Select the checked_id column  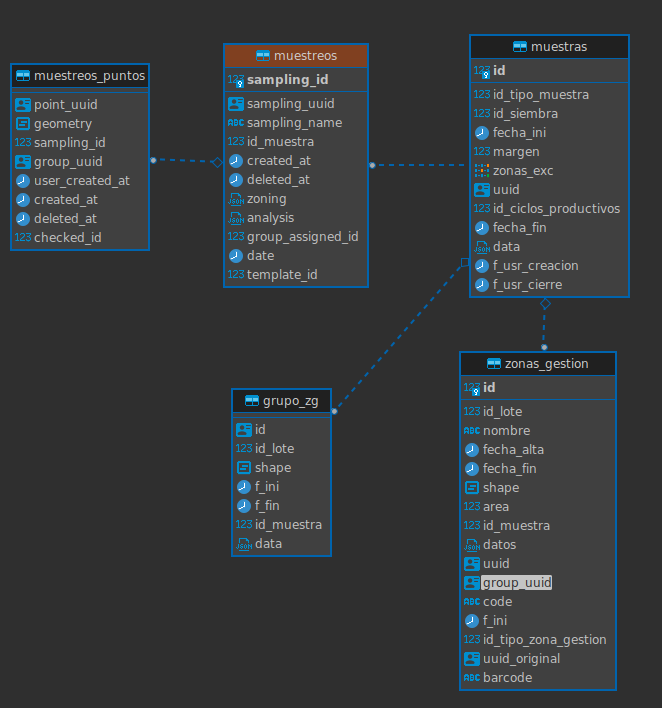tap(68, 238)
